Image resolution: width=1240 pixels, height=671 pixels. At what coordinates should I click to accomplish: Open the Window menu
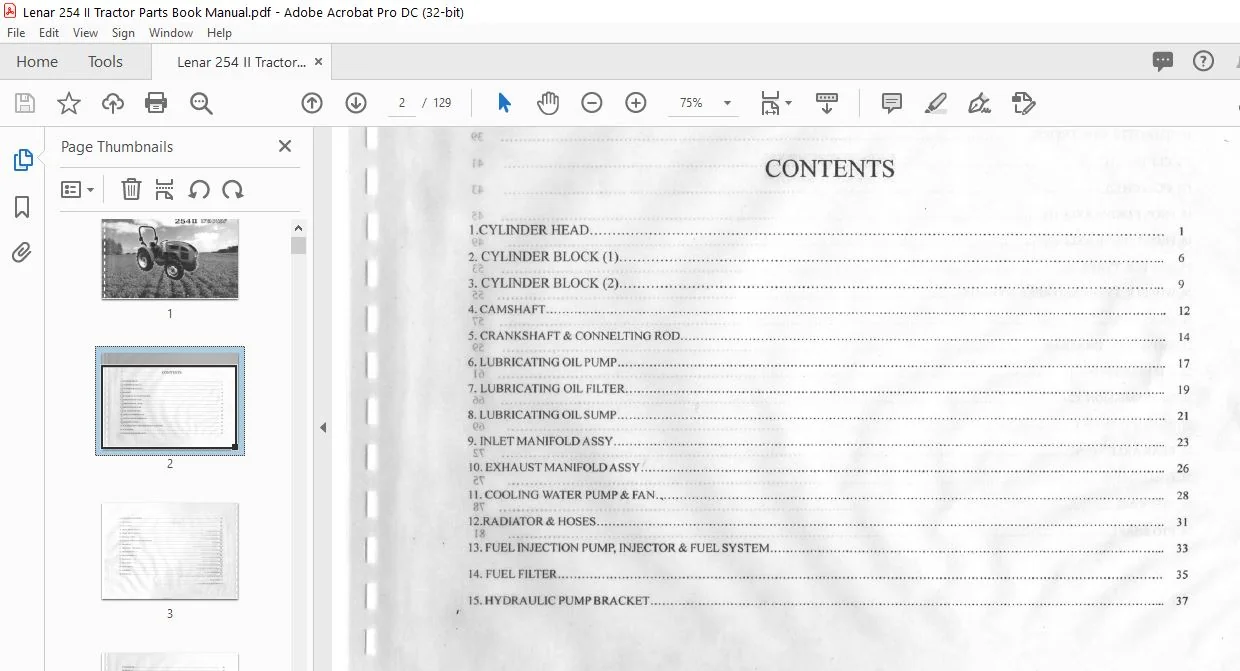[171, 33]
